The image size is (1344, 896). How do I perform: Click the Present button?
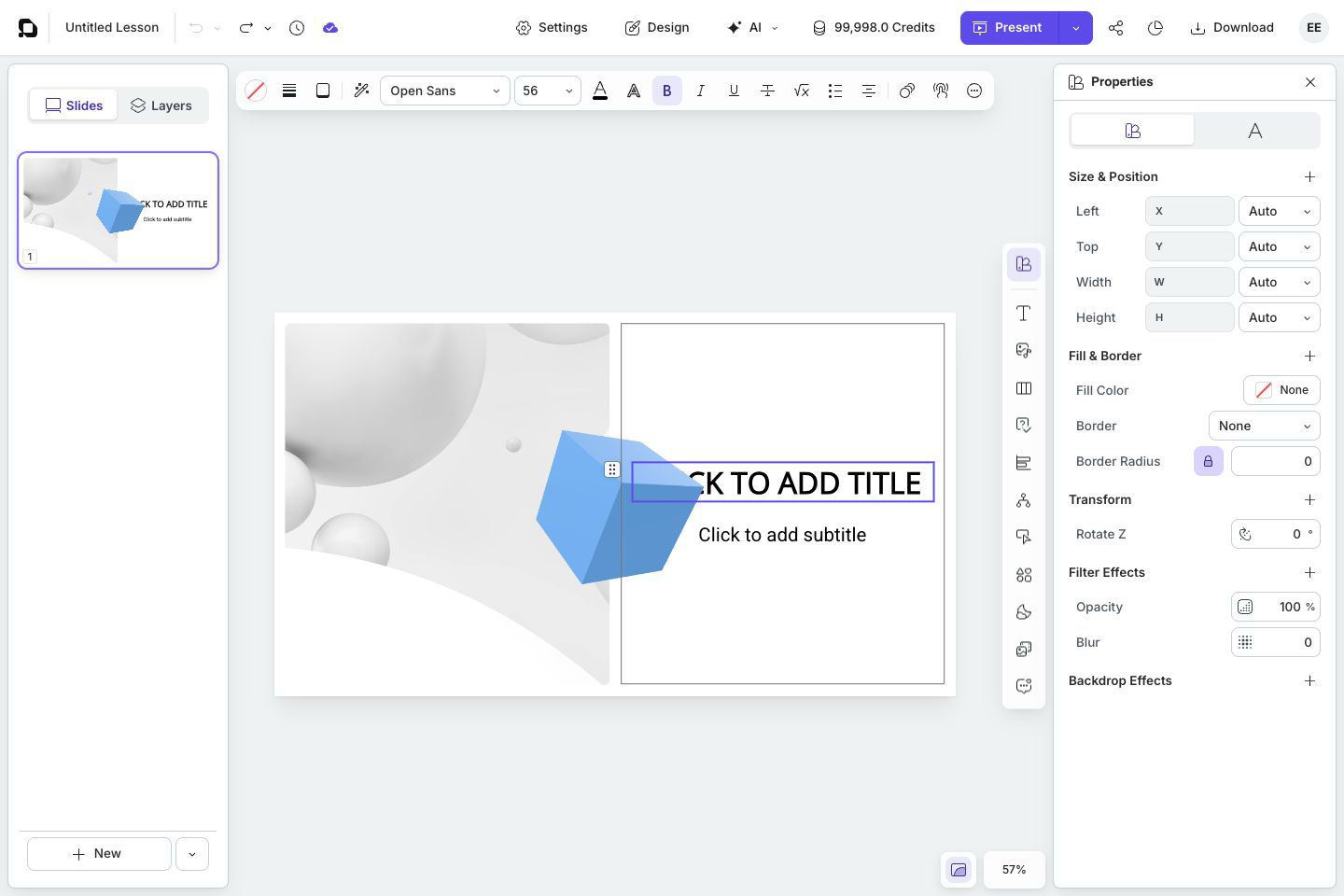point(1009,28)
